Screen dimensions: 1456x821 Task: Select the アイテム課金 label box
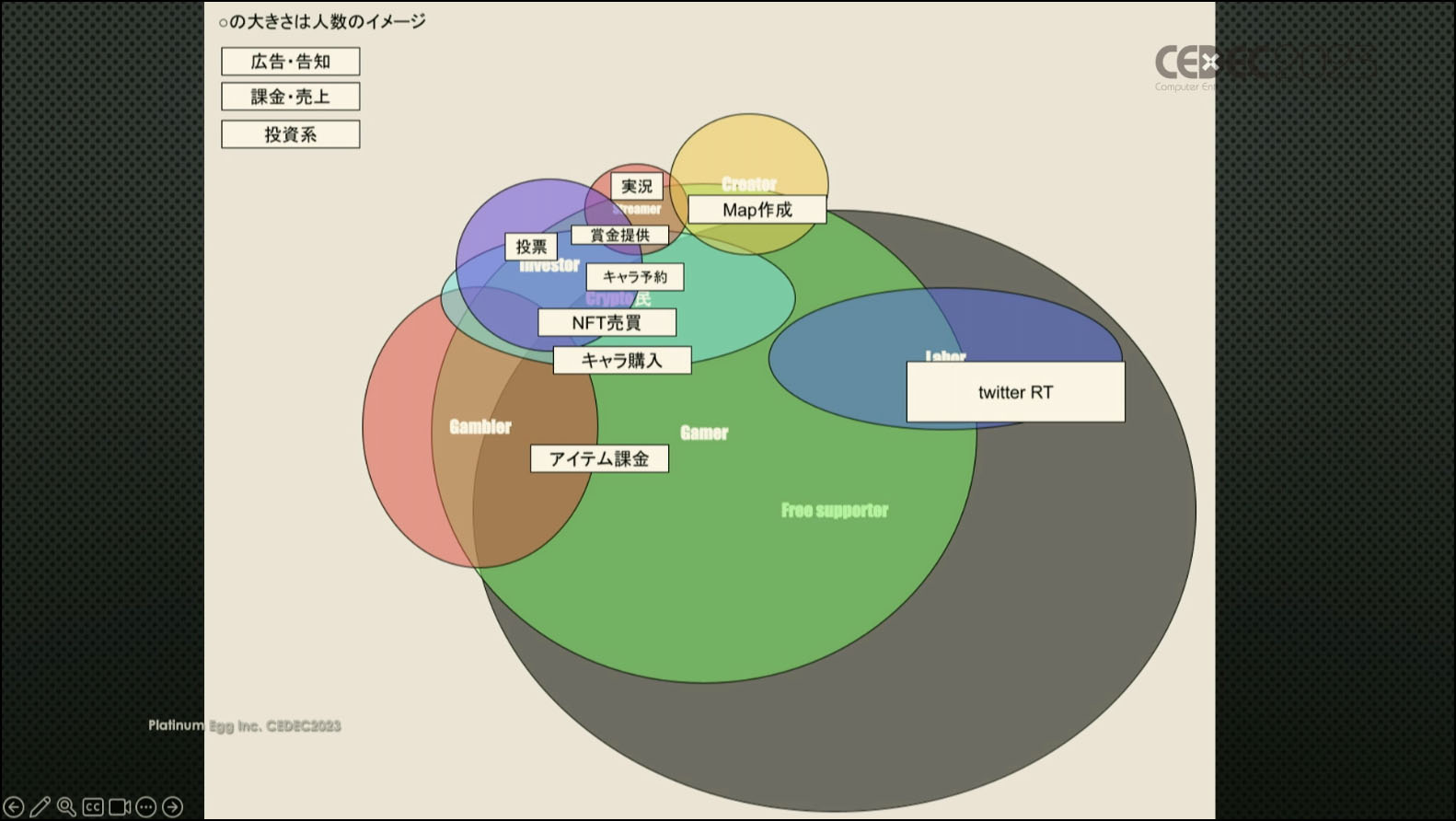click(x=599, y=458)
